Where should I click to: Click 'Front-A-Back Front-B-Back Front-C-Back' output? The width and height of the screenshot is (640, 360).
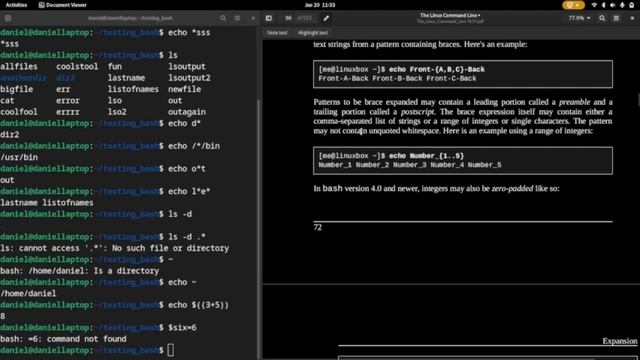click(397, 78)
